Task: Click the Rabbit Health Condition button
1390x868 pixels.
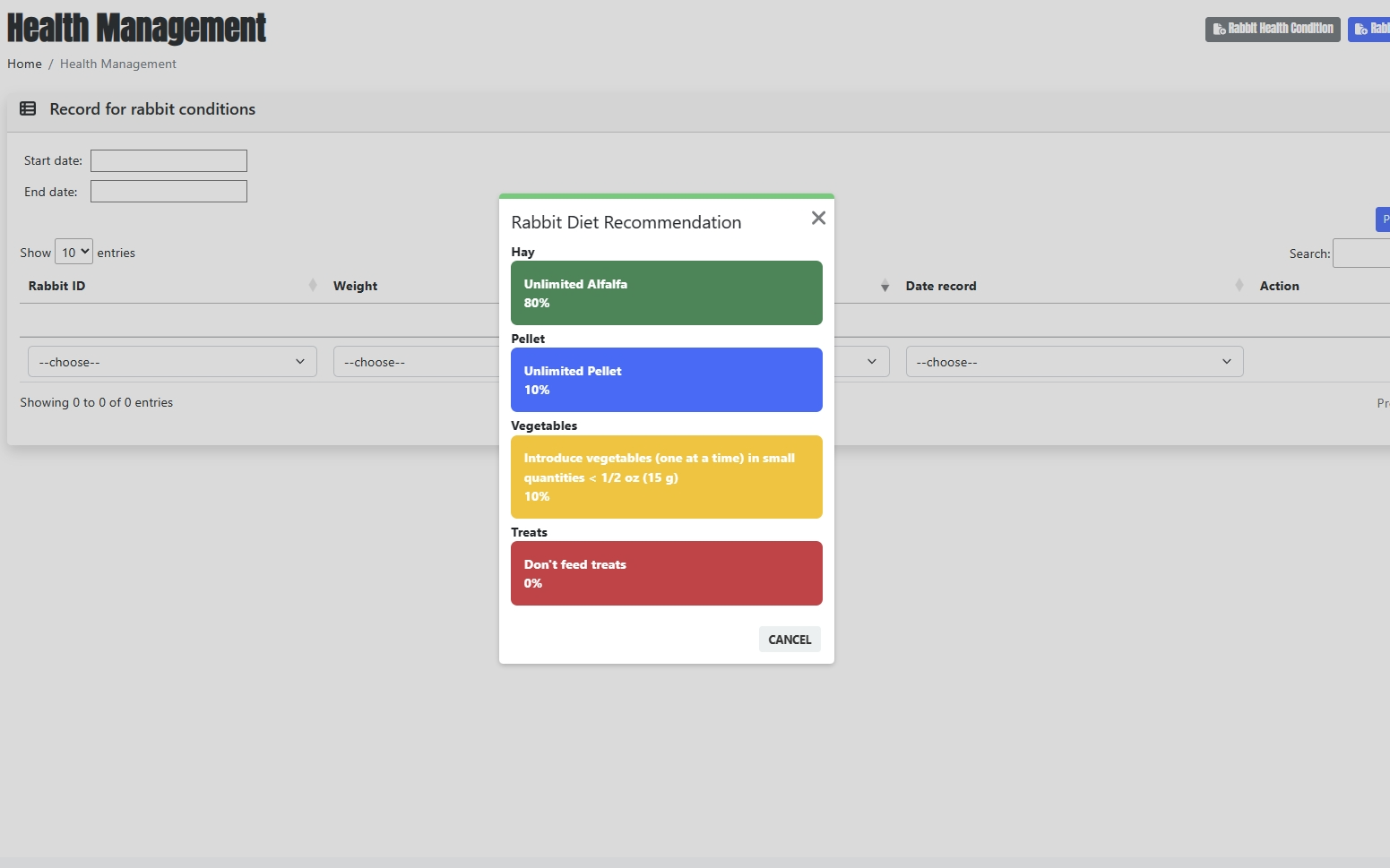Action: 1272,29
